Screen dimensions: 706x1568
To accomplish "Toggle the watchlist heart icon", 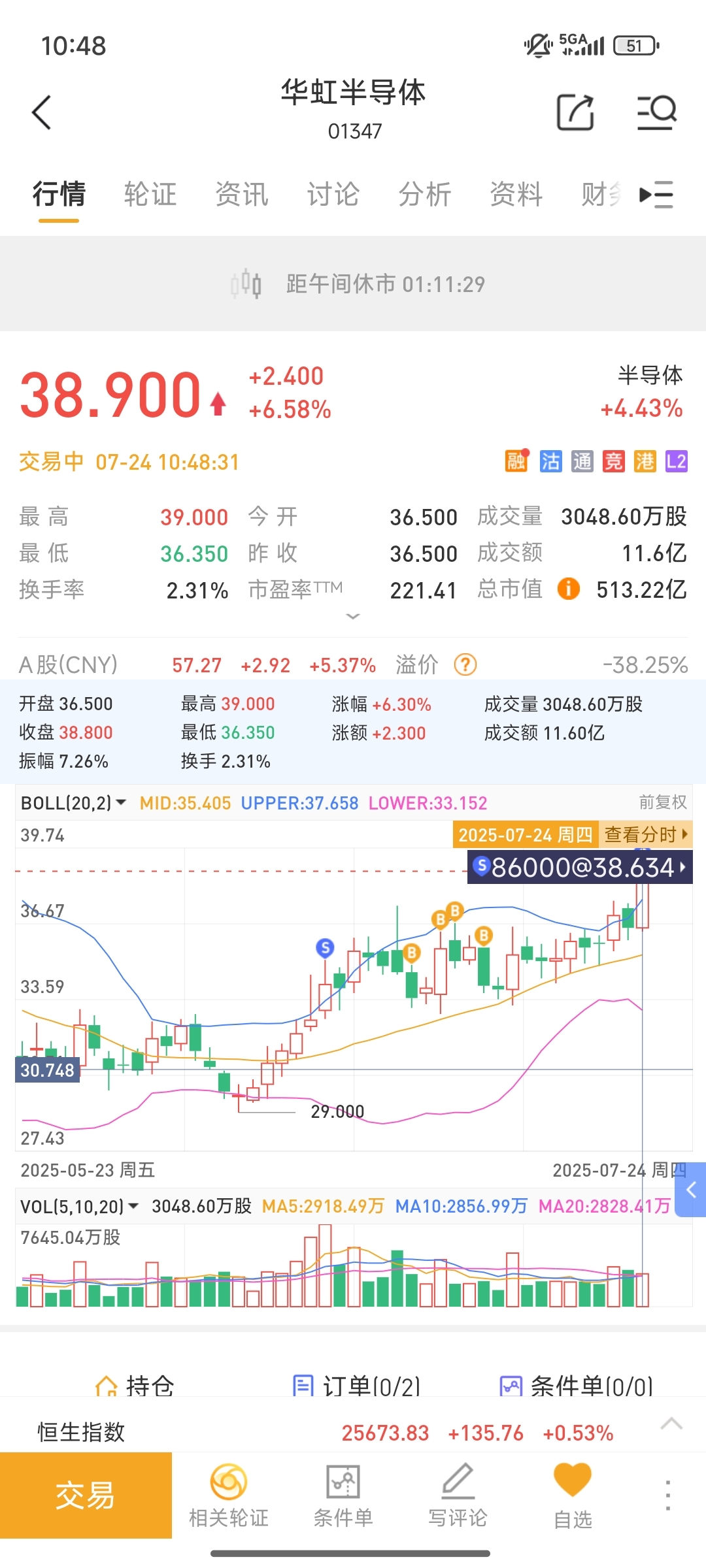I will pos(573,1479).
